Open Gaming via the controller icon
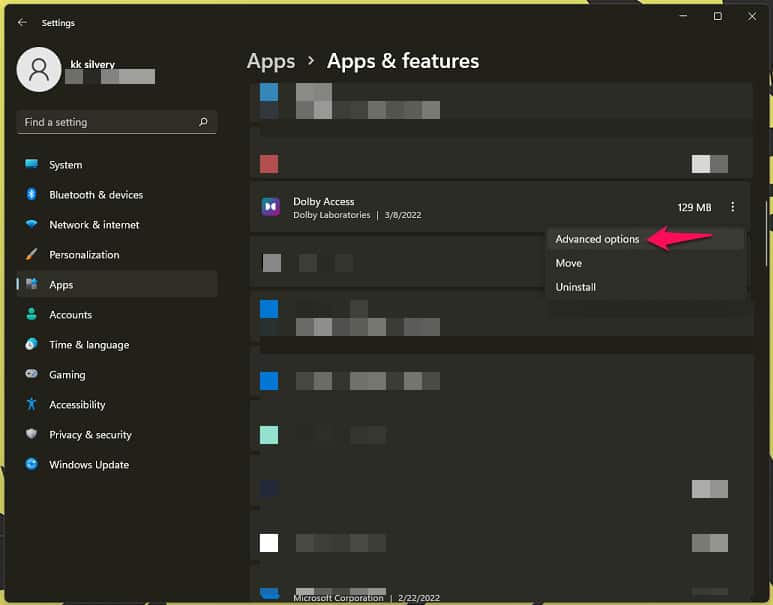Screen dimensions: 773x605 [x=31, y=374]
